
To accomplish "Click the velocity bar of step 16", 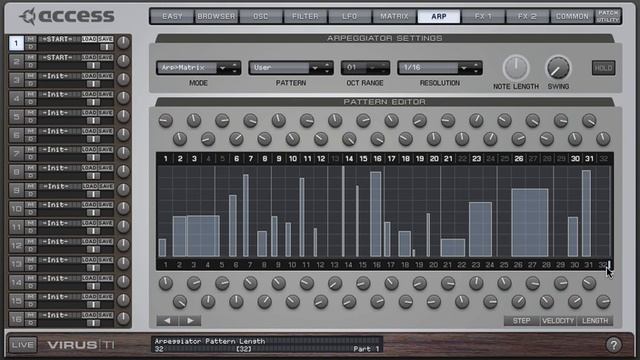I will pyautogui.click(x=376, y=214).
